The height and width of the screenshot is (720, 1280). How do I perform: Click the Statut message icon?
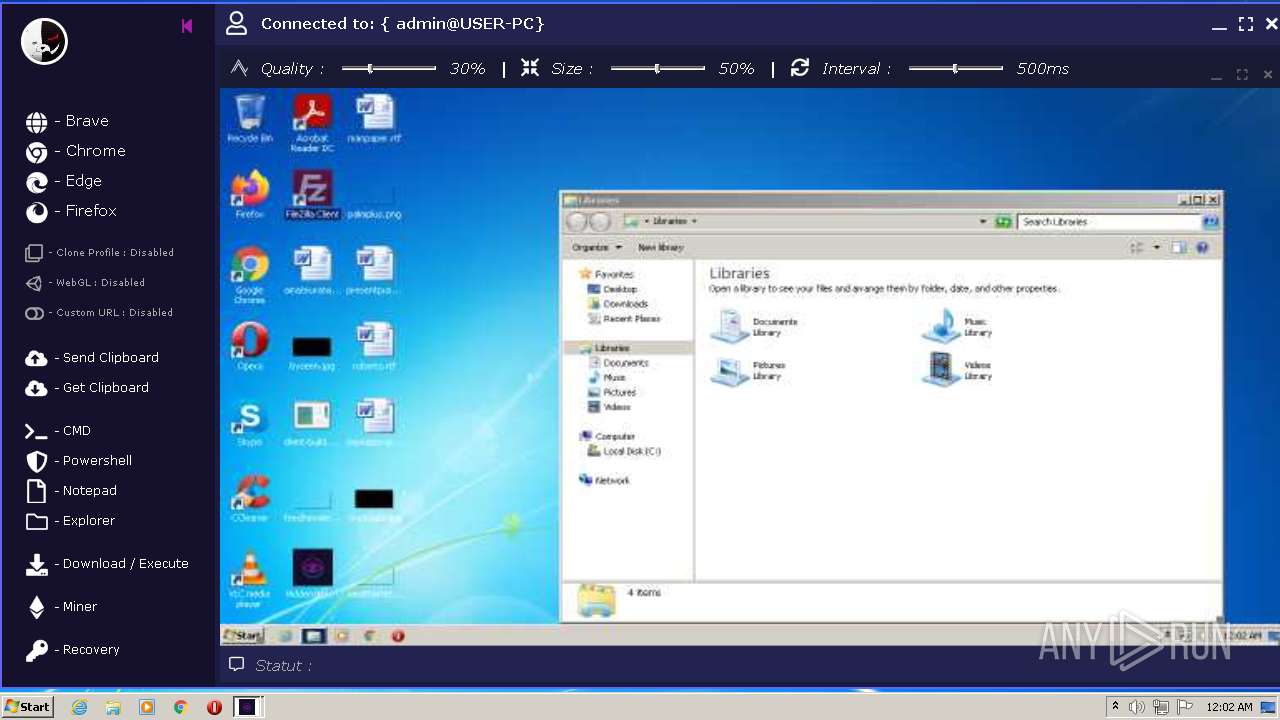coord(237,664)
